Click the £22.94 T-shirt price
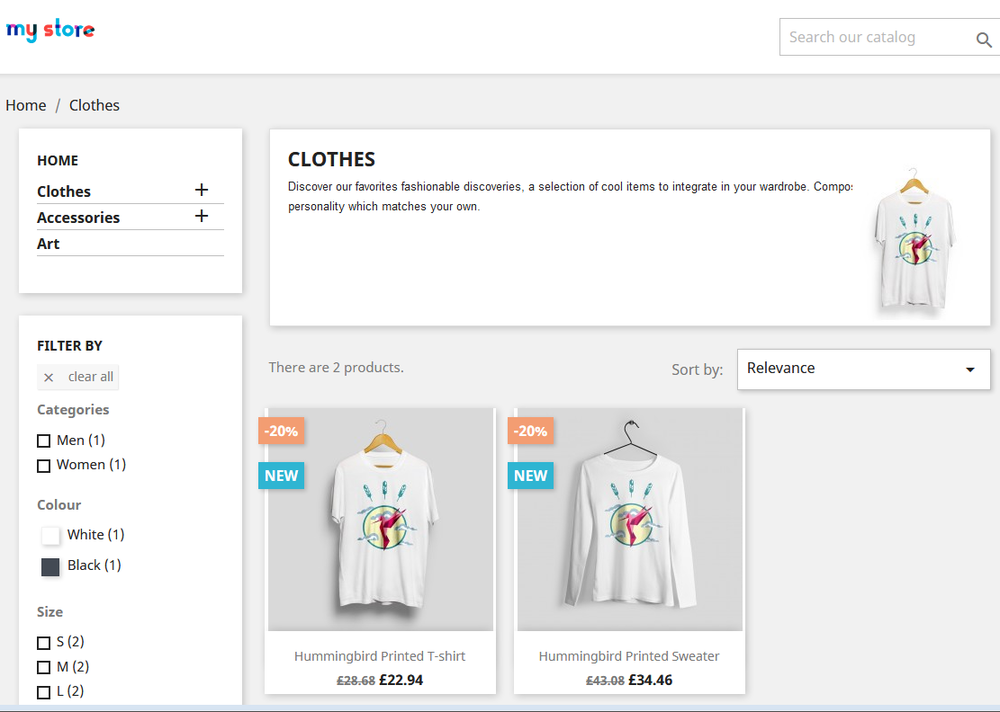Viewport: 1000px width, 712px height. point(401,680)
